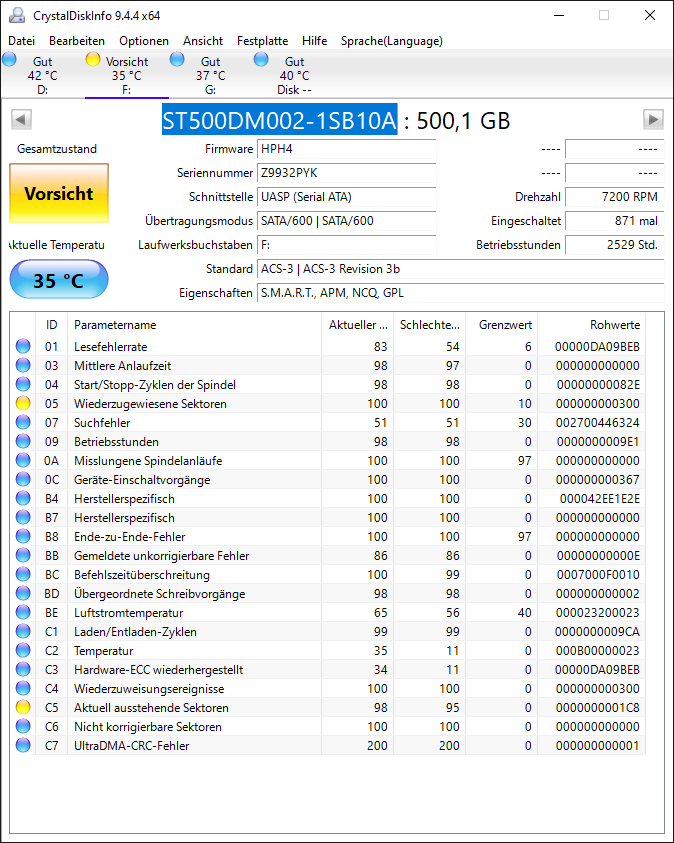The height and width of the screenshot is (843, 674).
Task: Click the Parametername column header
Action: [x=195, y=325]
